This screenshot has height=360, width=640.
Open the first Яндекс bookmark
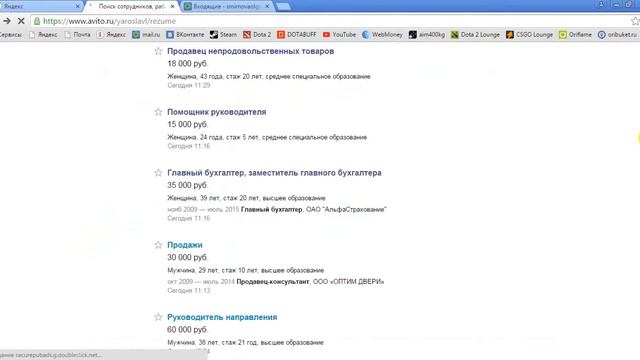coord(43,35)
